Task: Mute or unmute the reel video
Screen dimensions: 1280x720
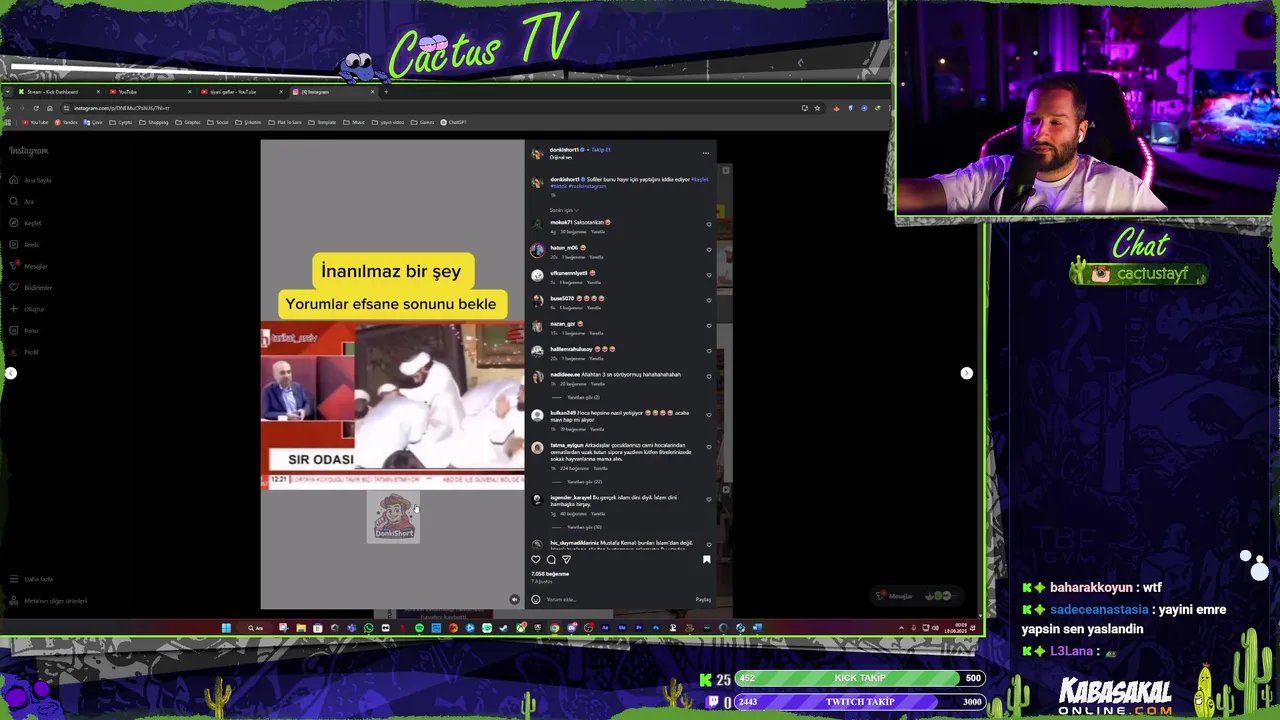Action: [x=514, y=599]
